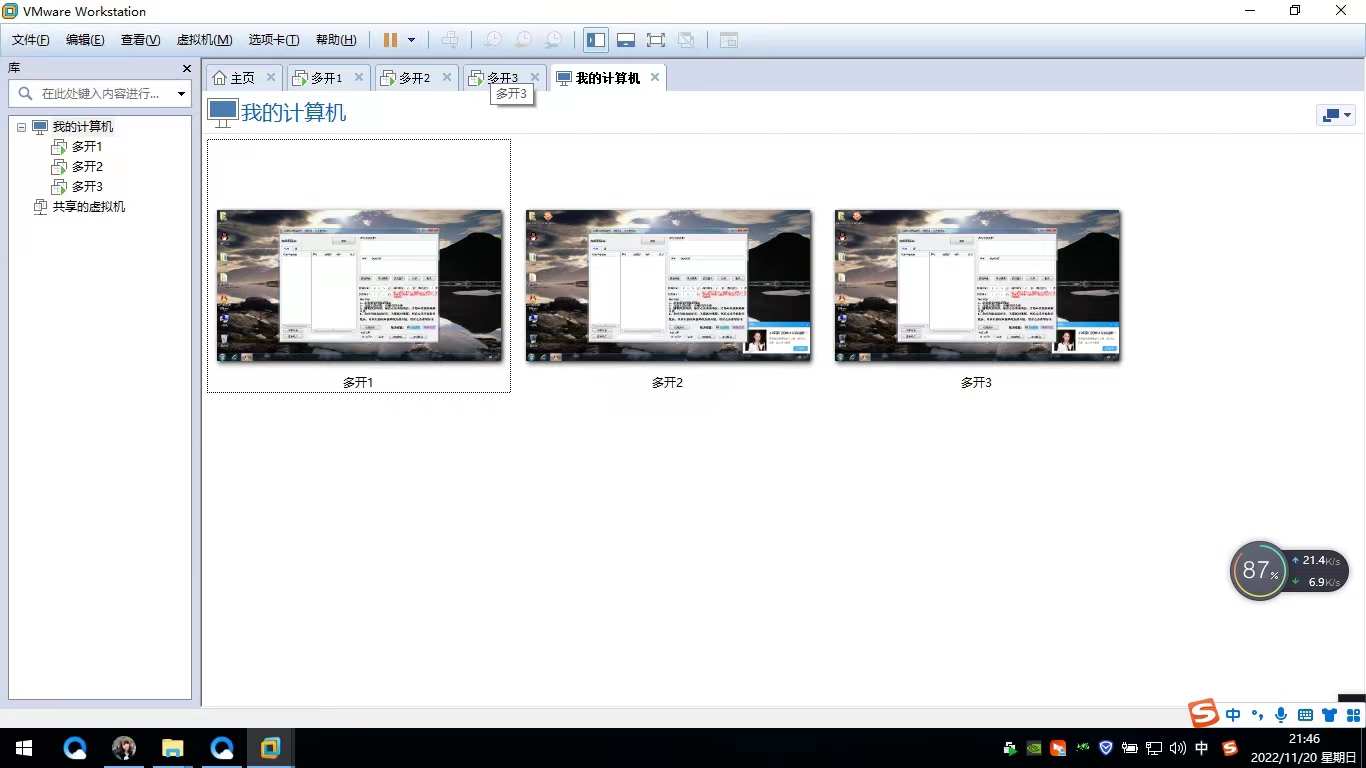Select 多开3 in the library tree
Screen dimensions: 1366x768
(87, 187)
